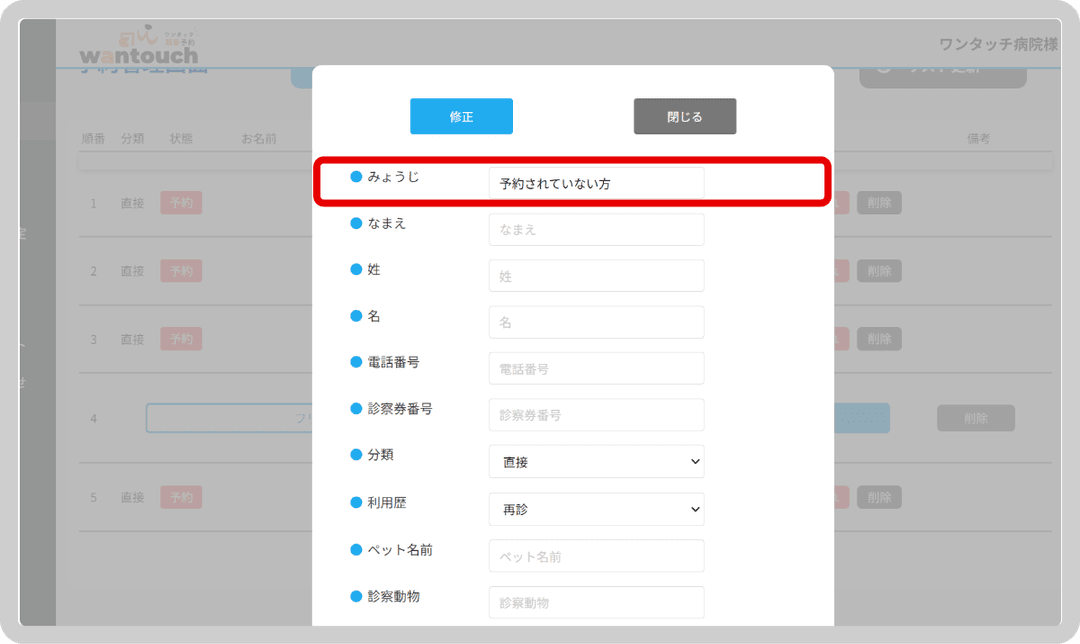This screenshot has width=1080, height=644.
Task: Click 削除 button in row 4
Action: 975,418
